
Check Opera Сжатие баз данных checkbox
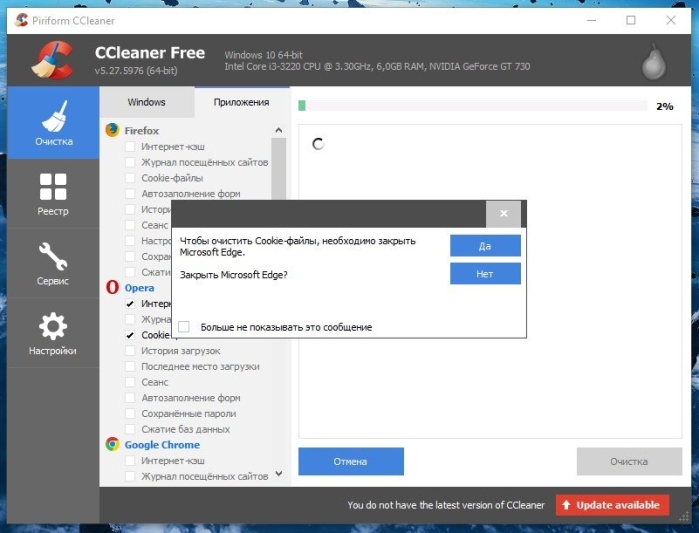tap(130, 429)
